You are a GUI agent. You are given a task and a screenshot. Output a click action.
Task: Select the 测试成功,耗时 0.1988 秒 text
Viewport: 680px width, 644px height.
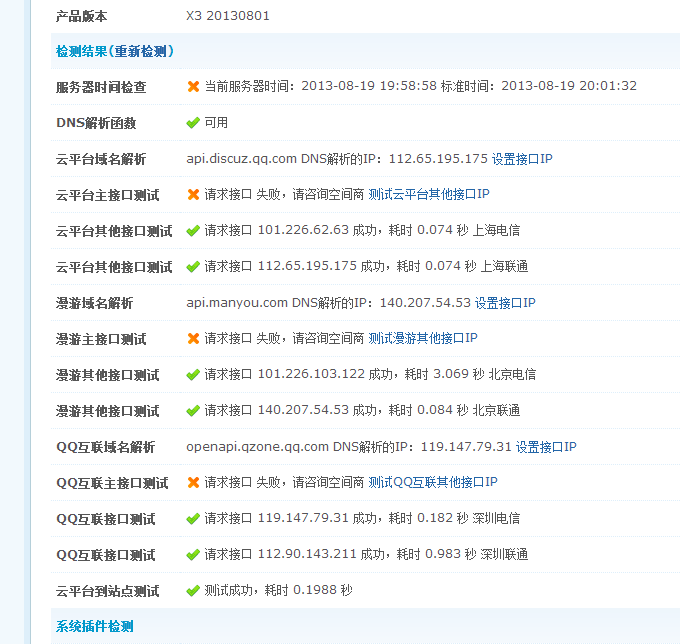[278, 590]
